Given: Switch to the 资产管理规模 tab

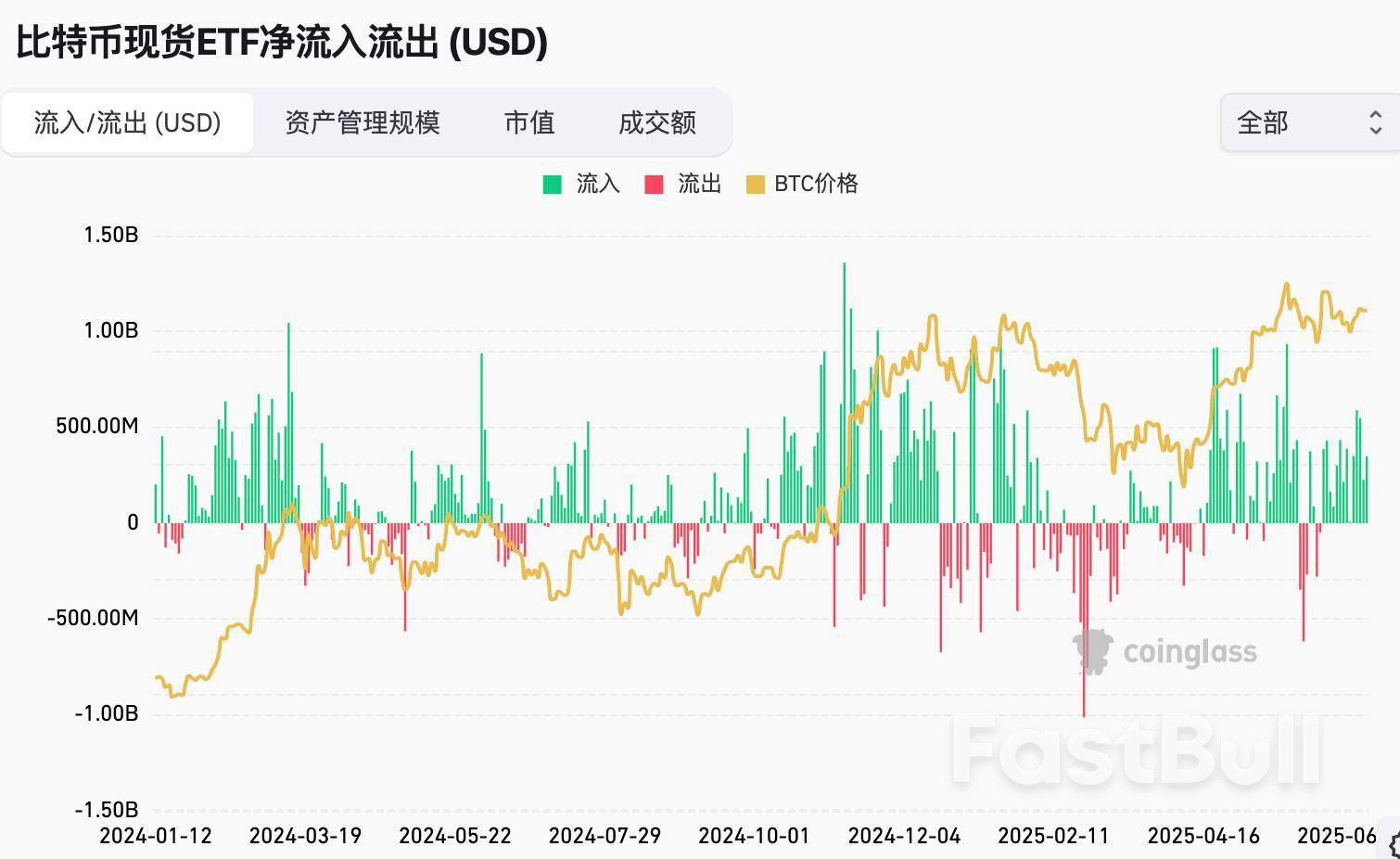Looking at the screenshot, I should (x=362, y=122).
